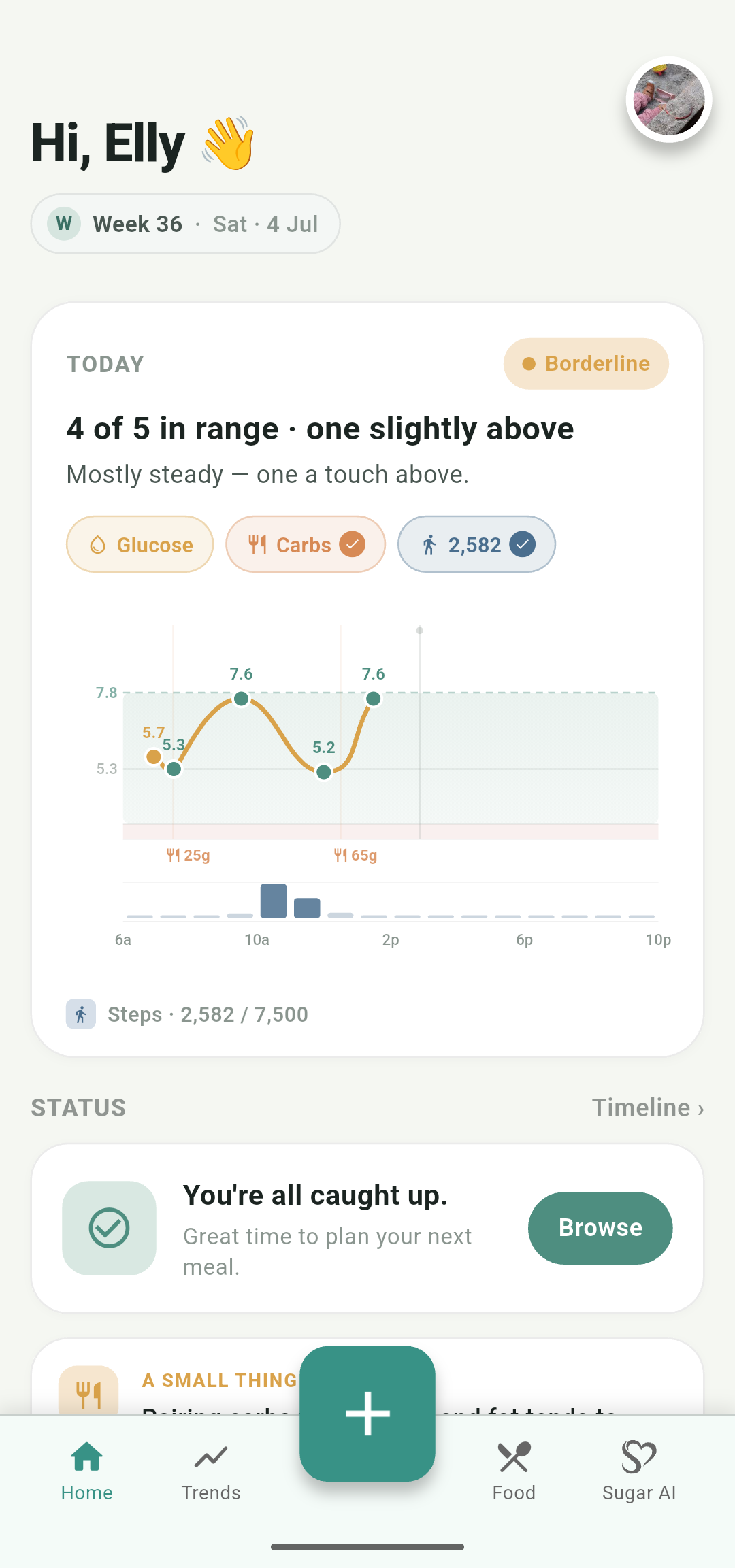Select the 5.2 glucose reading point
The image size is (735, 1568).
pyautogui.click(x=324, y=771)
